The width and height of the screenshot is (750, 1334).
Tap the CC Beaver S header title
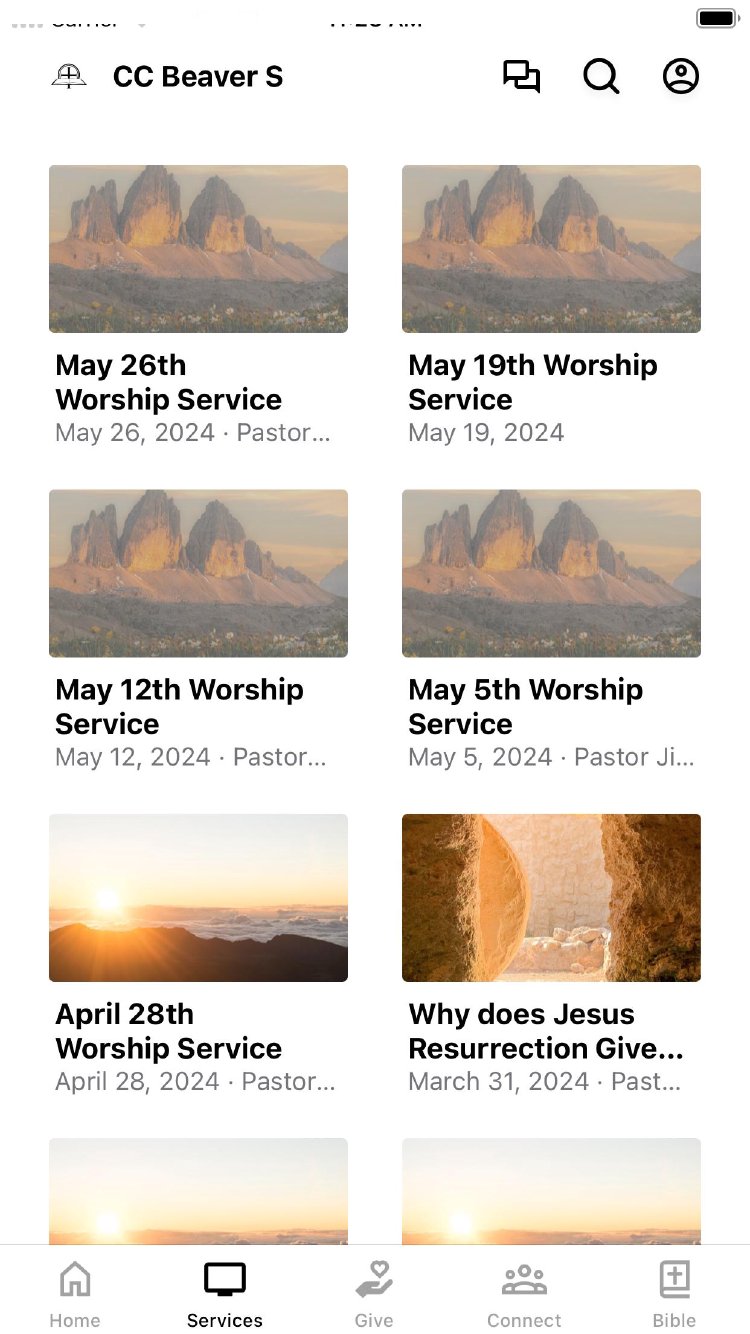click(x=198, y=77)
